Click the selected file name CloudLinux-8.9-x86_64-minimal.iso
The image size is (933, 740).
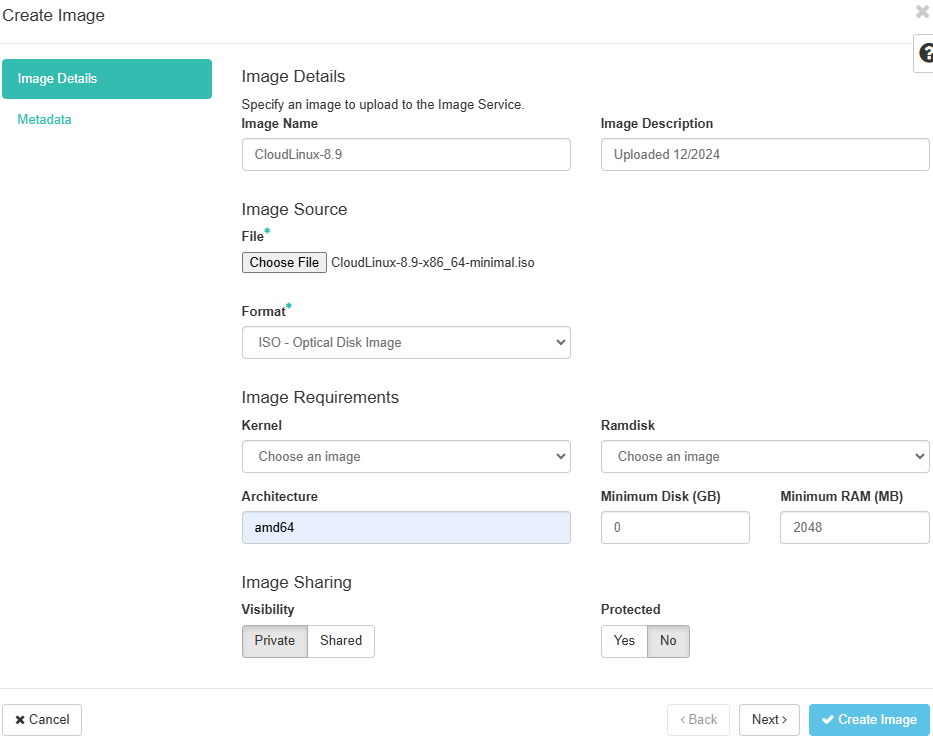tap(433, 263)
